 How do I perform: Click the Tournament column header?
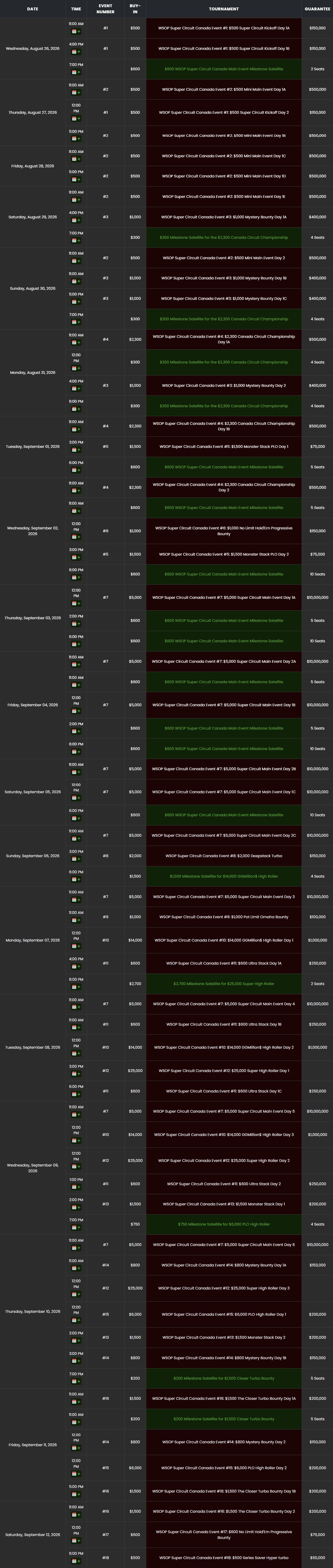(223, 9)
